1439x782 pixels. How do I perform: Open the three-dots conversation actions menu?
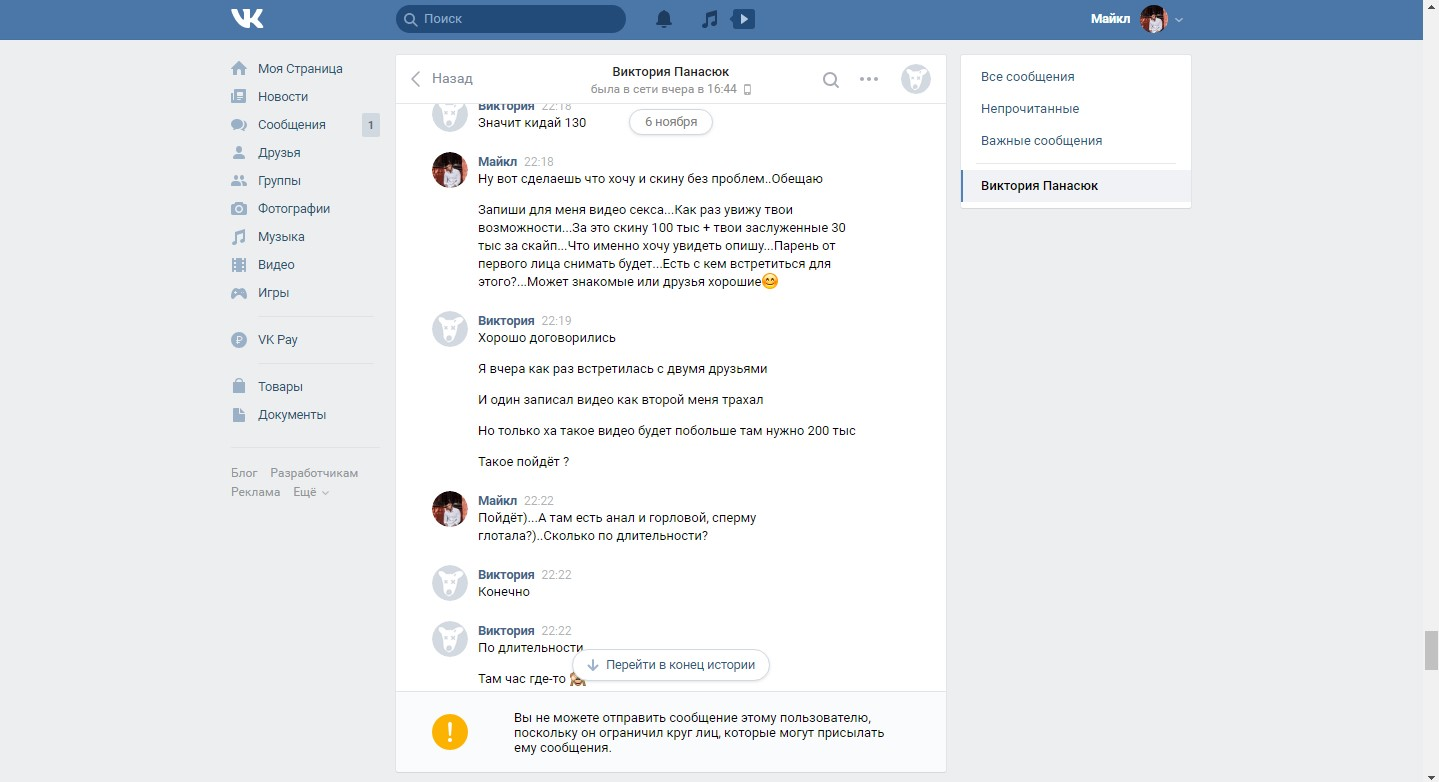pyautogui.click(x=869, y=80)
